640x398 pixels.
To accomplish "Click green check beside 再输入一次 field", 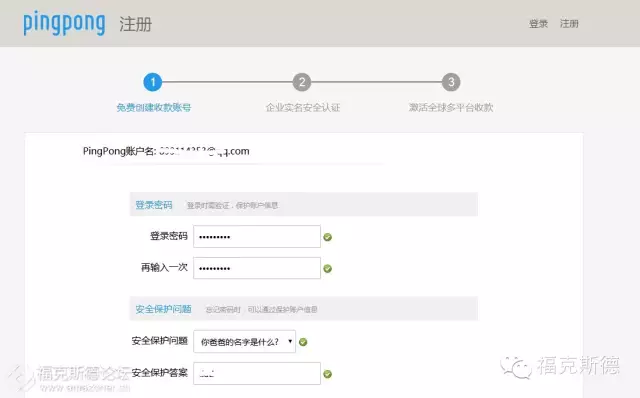I will (x=327, y=269).
